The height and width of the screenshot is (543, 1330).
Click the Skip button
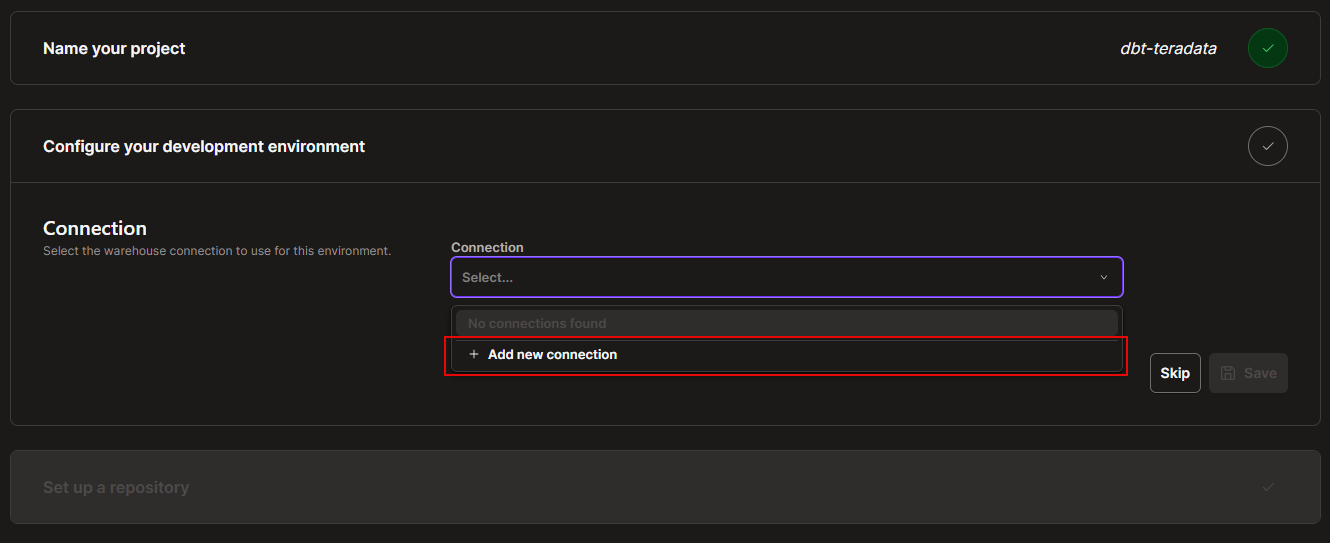point(1175,373)
